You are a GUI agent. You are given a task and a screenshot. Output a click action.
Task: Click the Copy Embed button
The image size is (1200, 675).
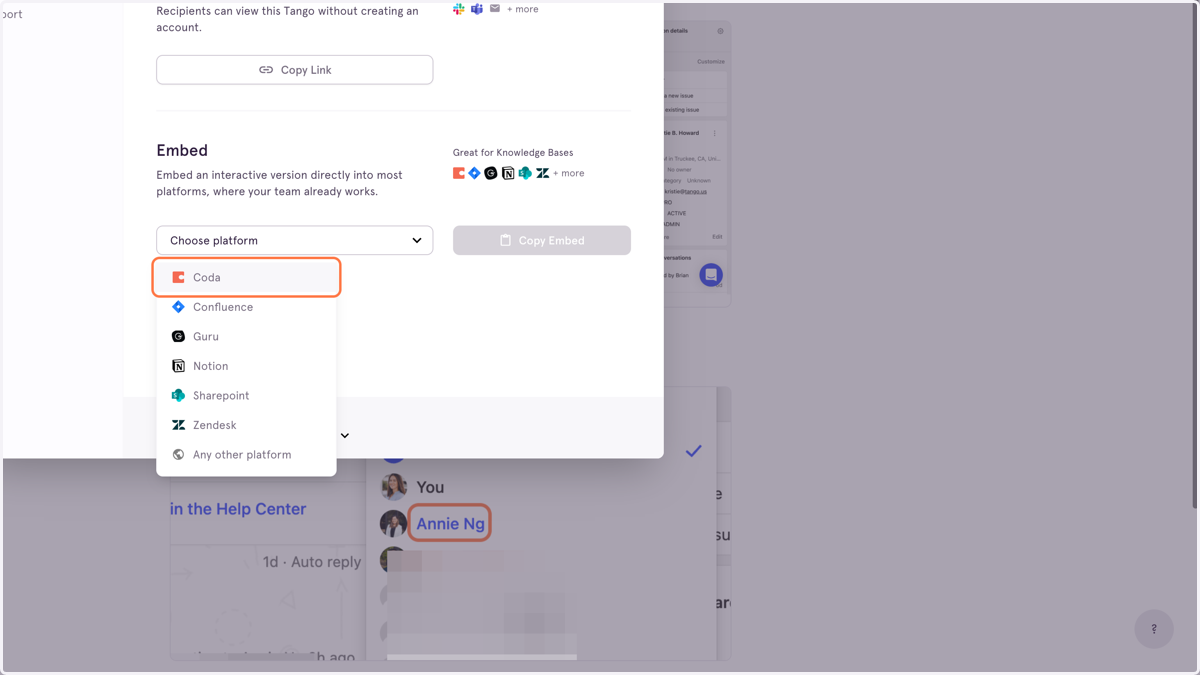tap(542, 240)
